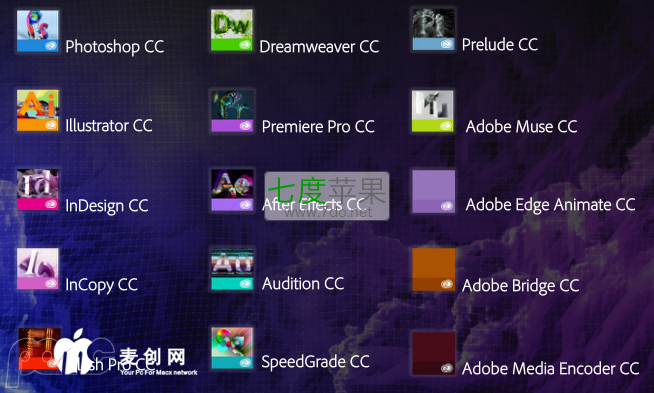The height and width of the screenshot is (393, 654).
Task: Open the Premiere Pro CC icon
Action: coord(232,111)
